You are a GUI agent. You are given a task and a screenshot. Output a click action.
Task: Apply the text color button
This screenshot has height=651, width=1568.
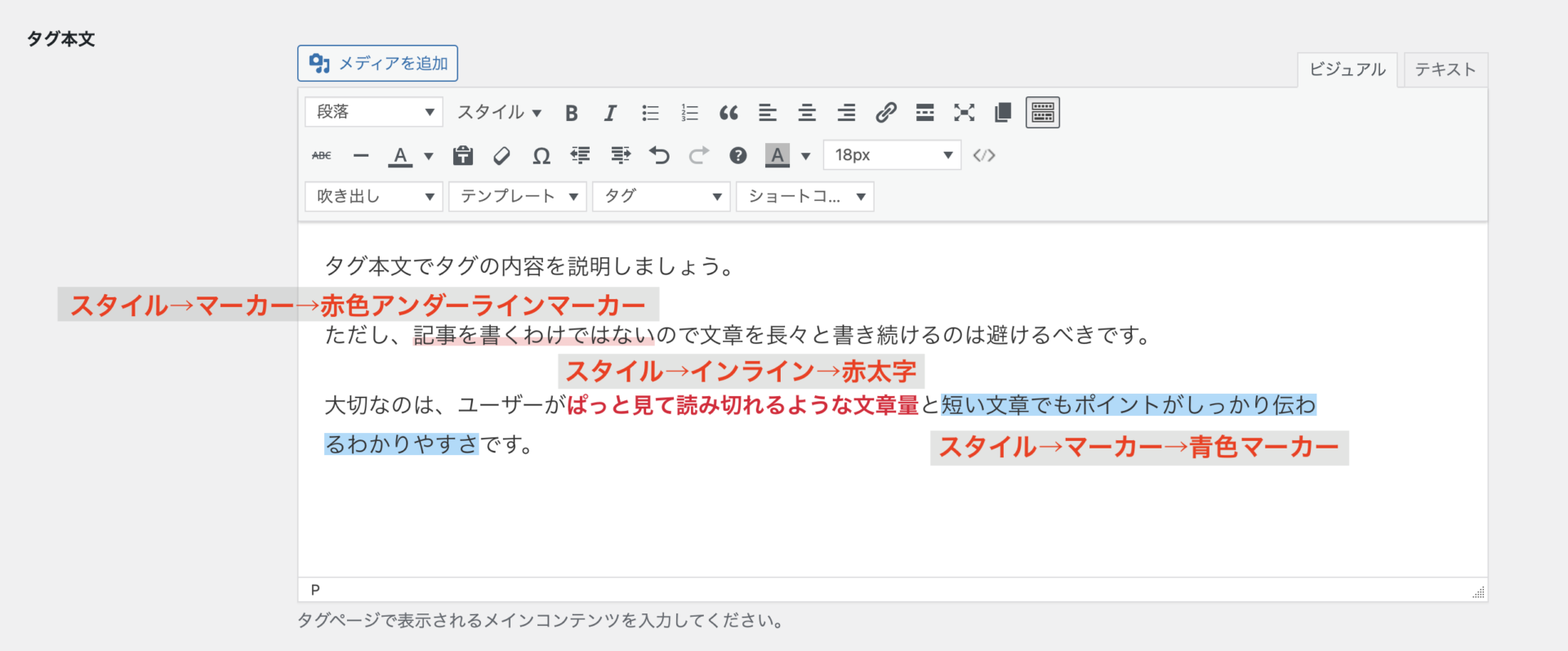click(400, 155)
